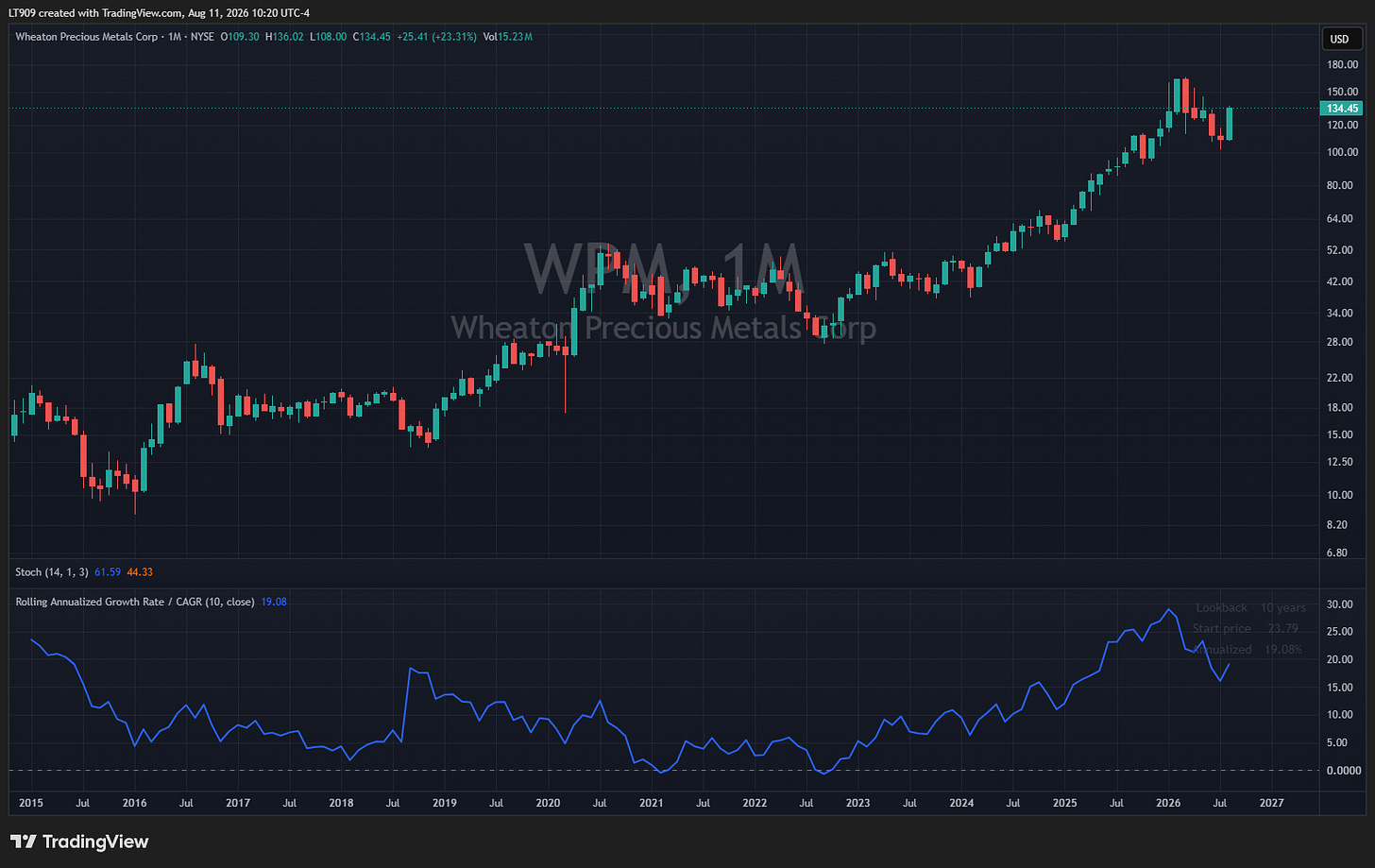Select the open value O109.30
1375x868 pixels.
[240, 37]
